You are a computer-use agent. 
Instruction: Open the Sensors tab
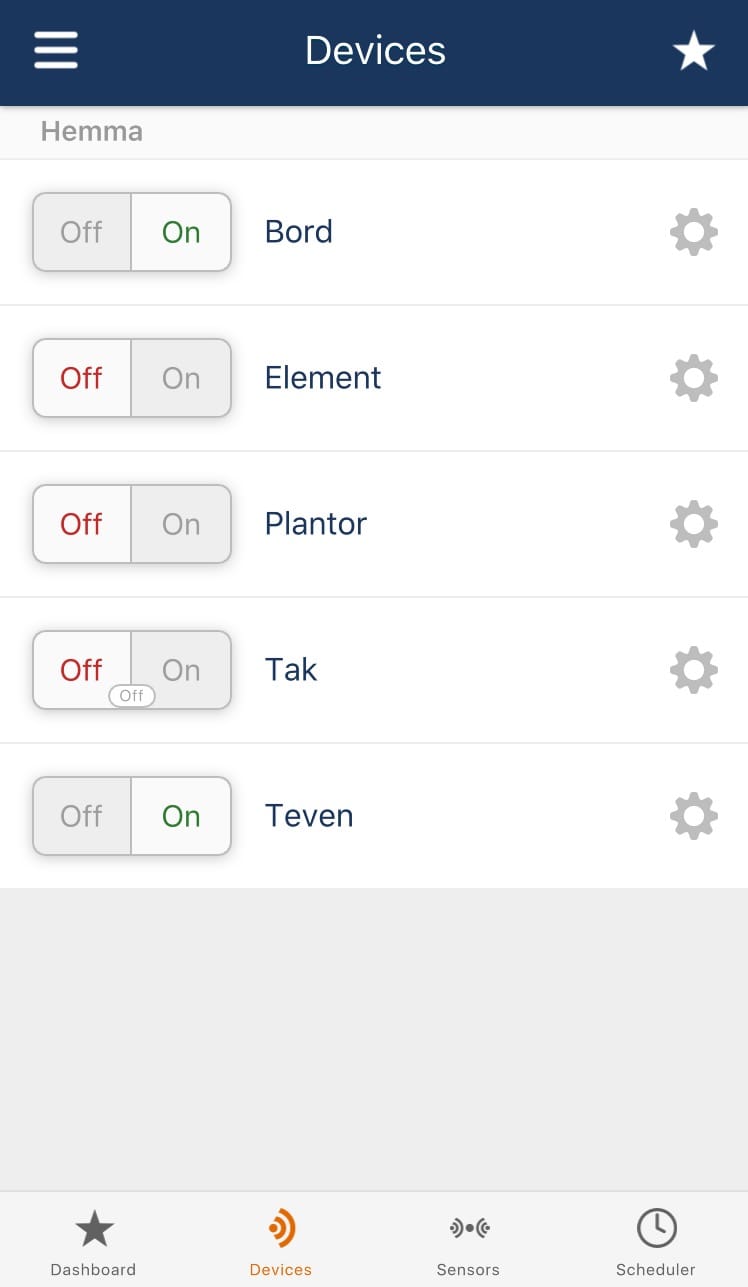click(x=468, y=1242)
